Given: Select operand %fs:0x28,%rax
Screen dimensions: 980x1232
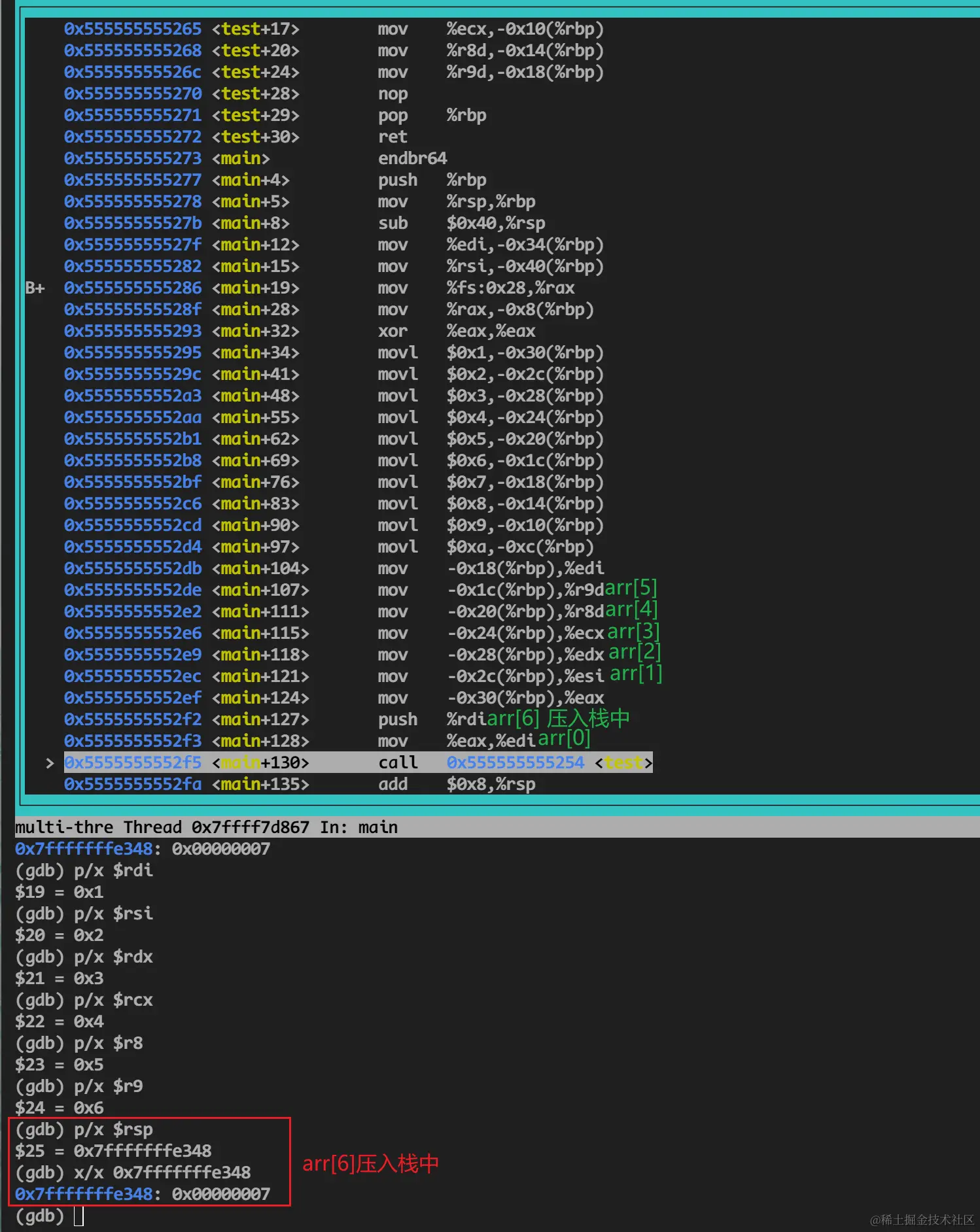Looking at the screenshot, I should point(511,288).
